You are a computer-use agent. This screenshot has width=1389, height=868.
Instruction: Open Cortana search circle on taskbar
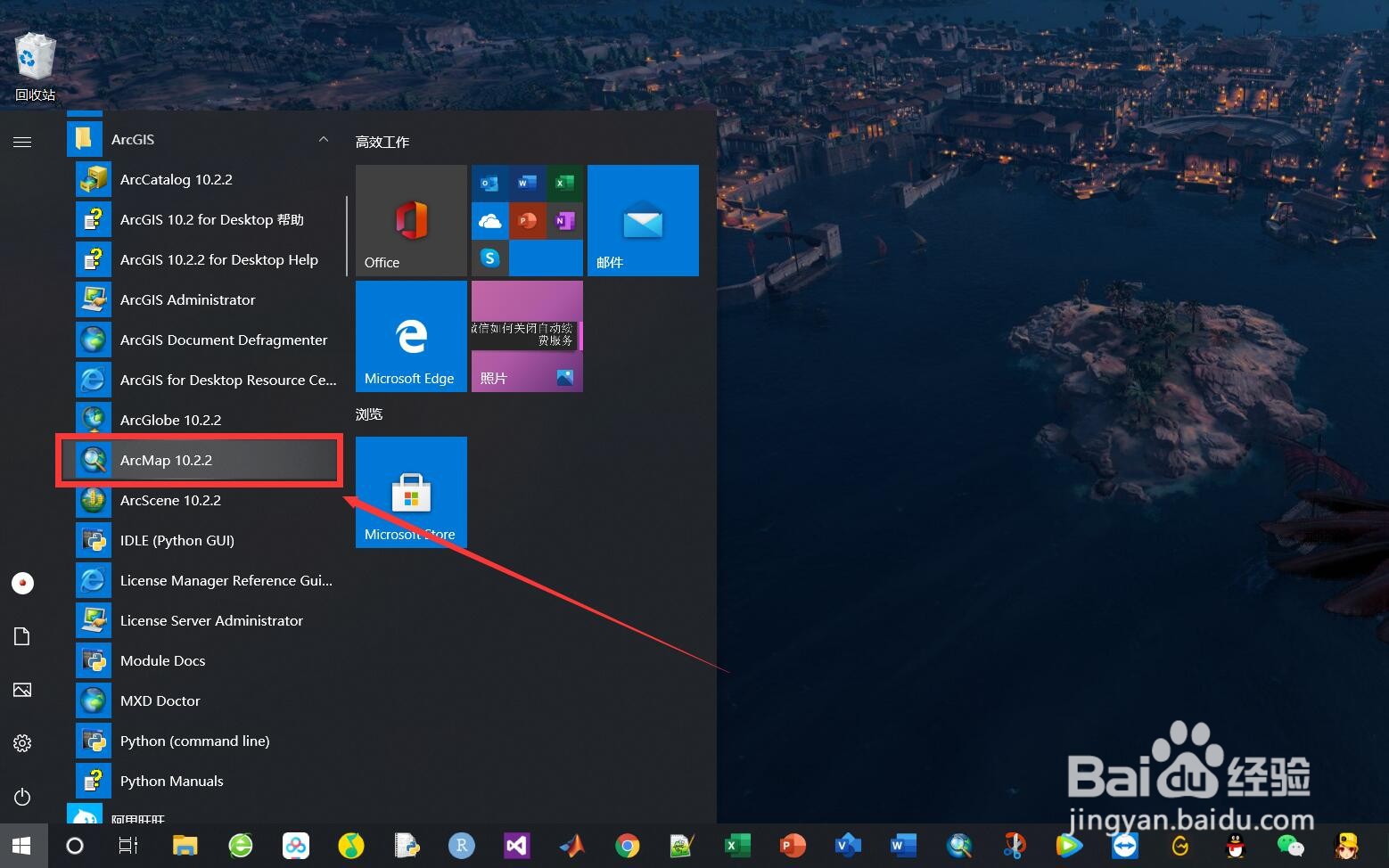pyautogui.click(x=75, y=846)
